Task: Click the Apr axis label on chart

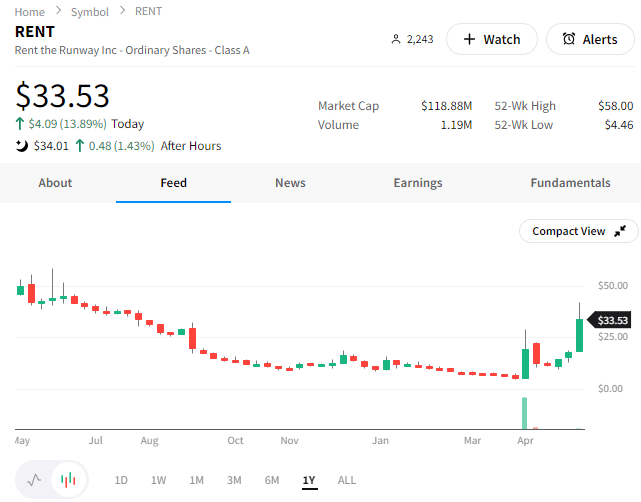Action: coord(525,441)
